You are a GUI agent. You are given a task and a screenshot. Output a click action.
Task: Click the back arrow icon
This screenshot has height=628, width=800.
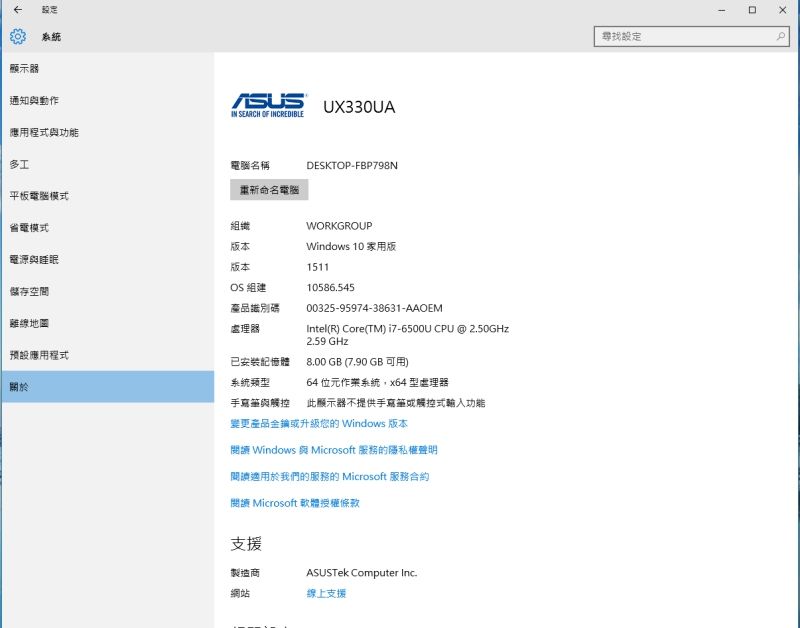tap(18, 10)
